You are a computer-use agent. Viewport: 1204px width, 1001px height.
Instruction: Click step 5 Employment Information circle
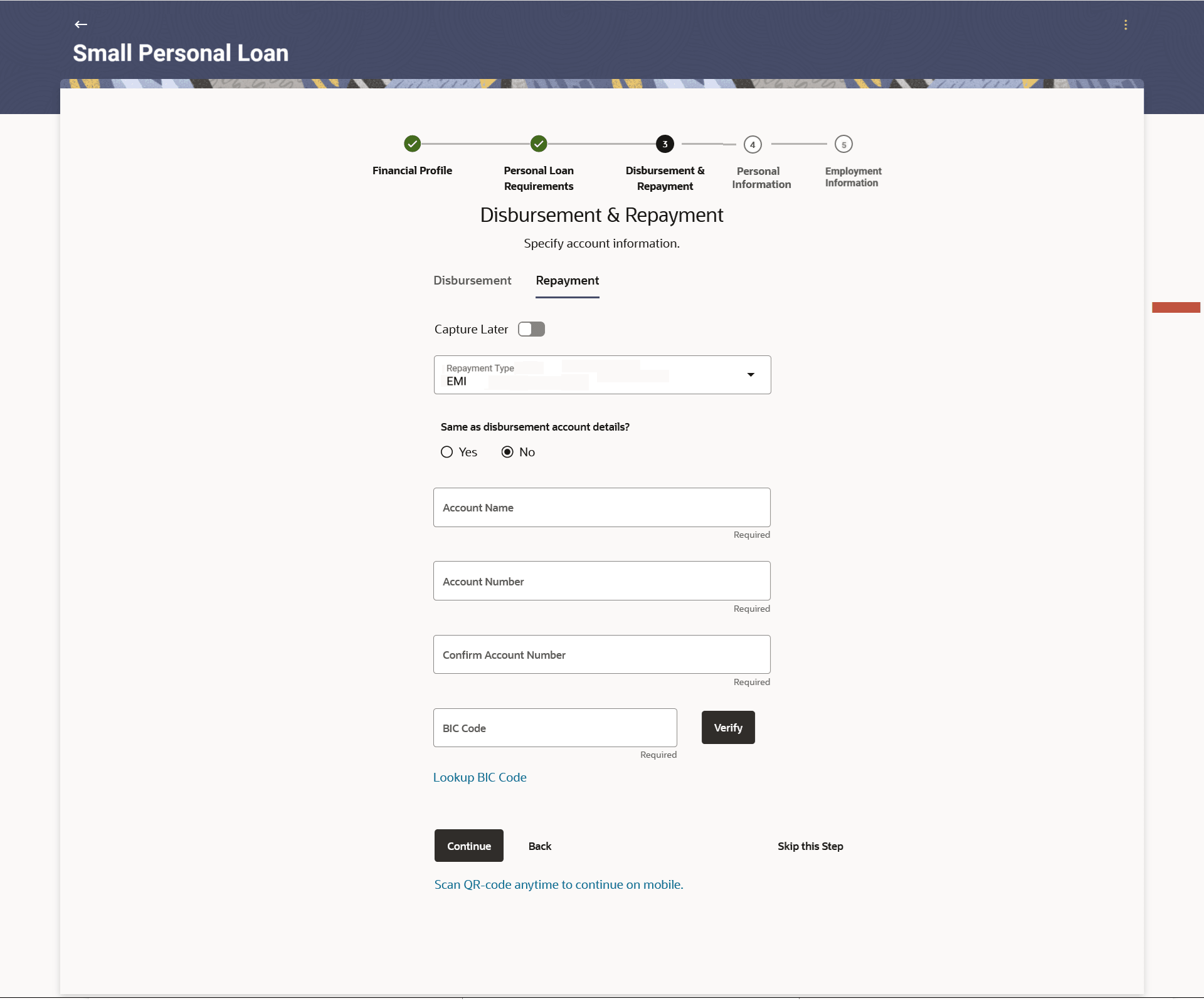pyautogui.click(x=843, y=145)
